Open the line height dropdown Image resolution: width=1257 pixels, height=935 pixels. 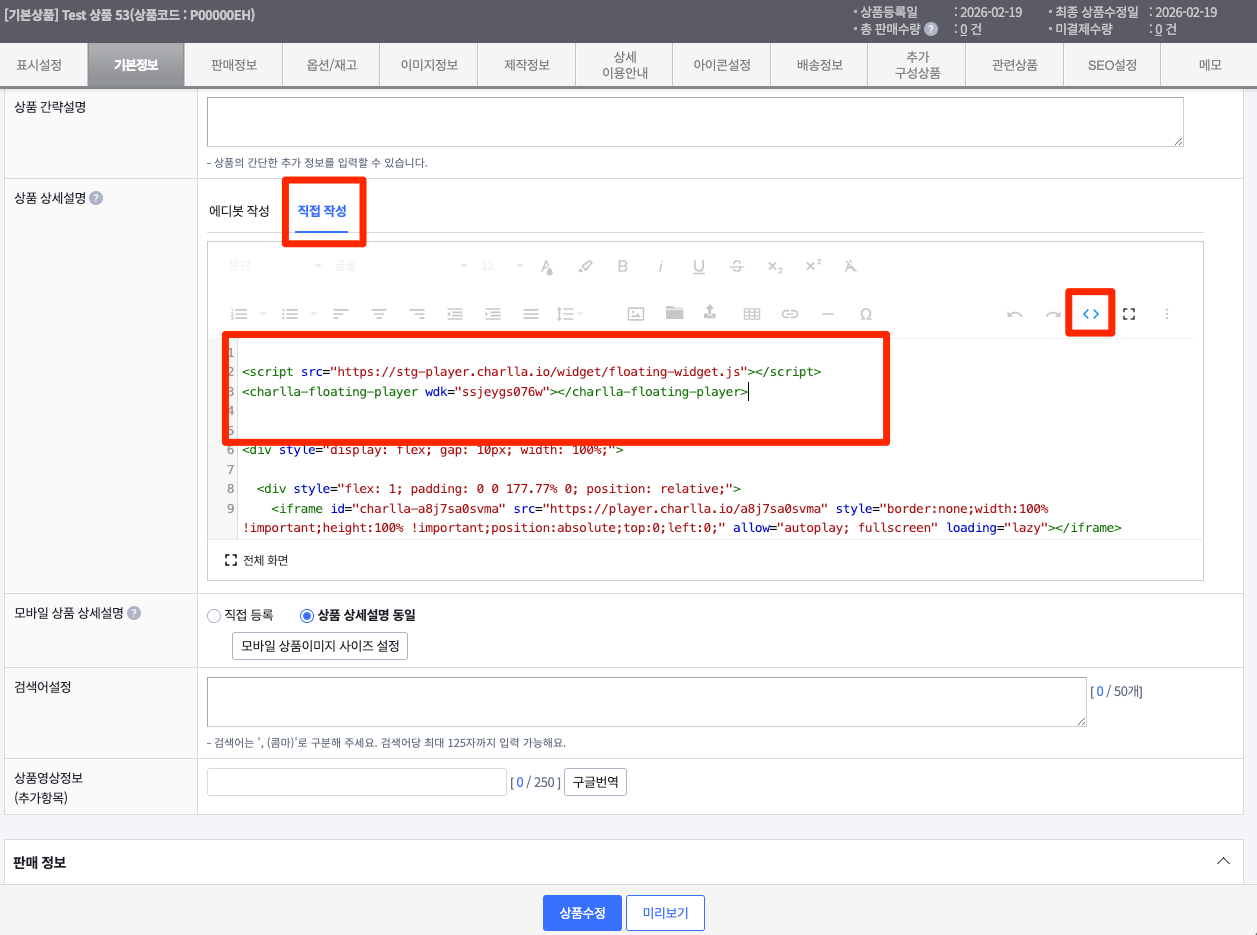[x=570, y=314]
